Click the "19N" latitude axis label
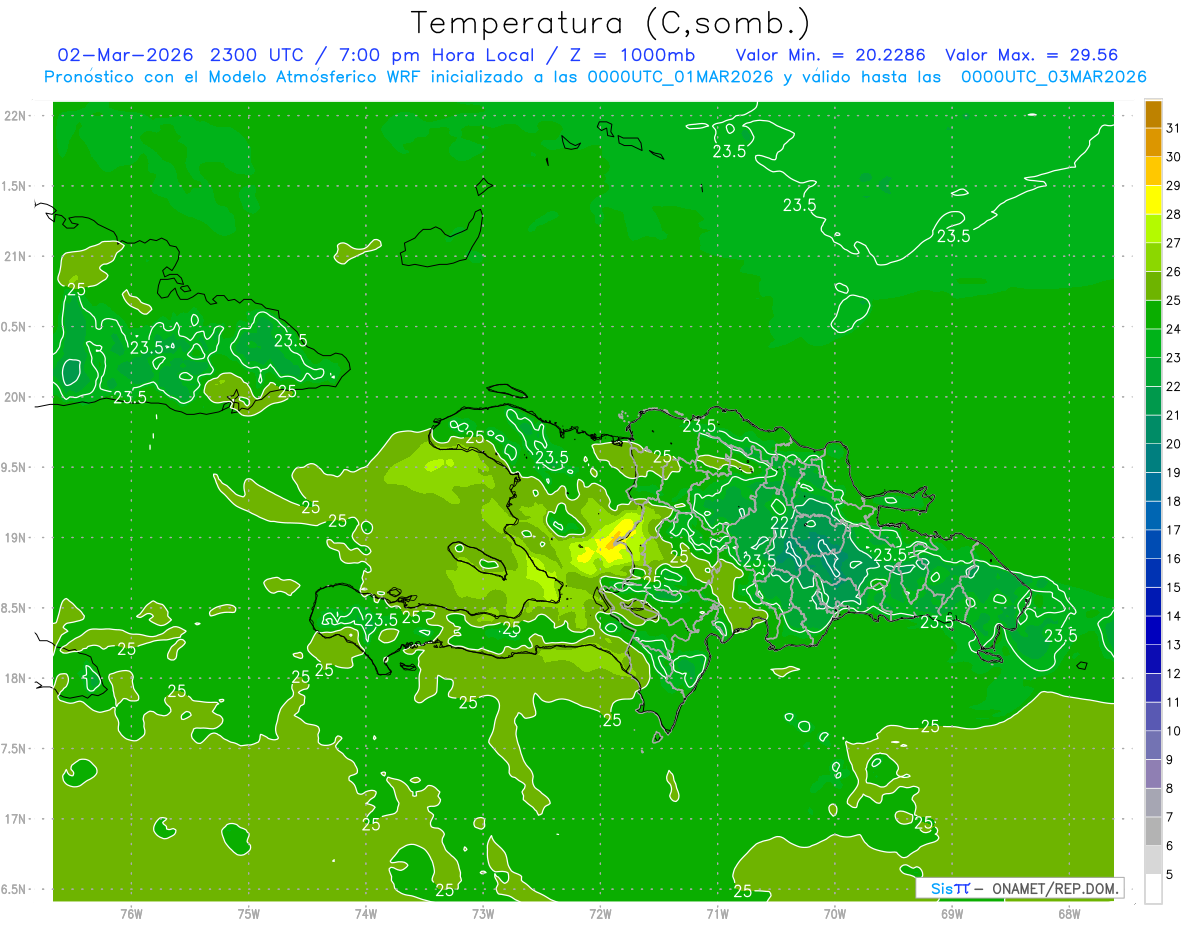Image resolution: width=1200 pixels, height=927 pixels. [x=17, y=538]
